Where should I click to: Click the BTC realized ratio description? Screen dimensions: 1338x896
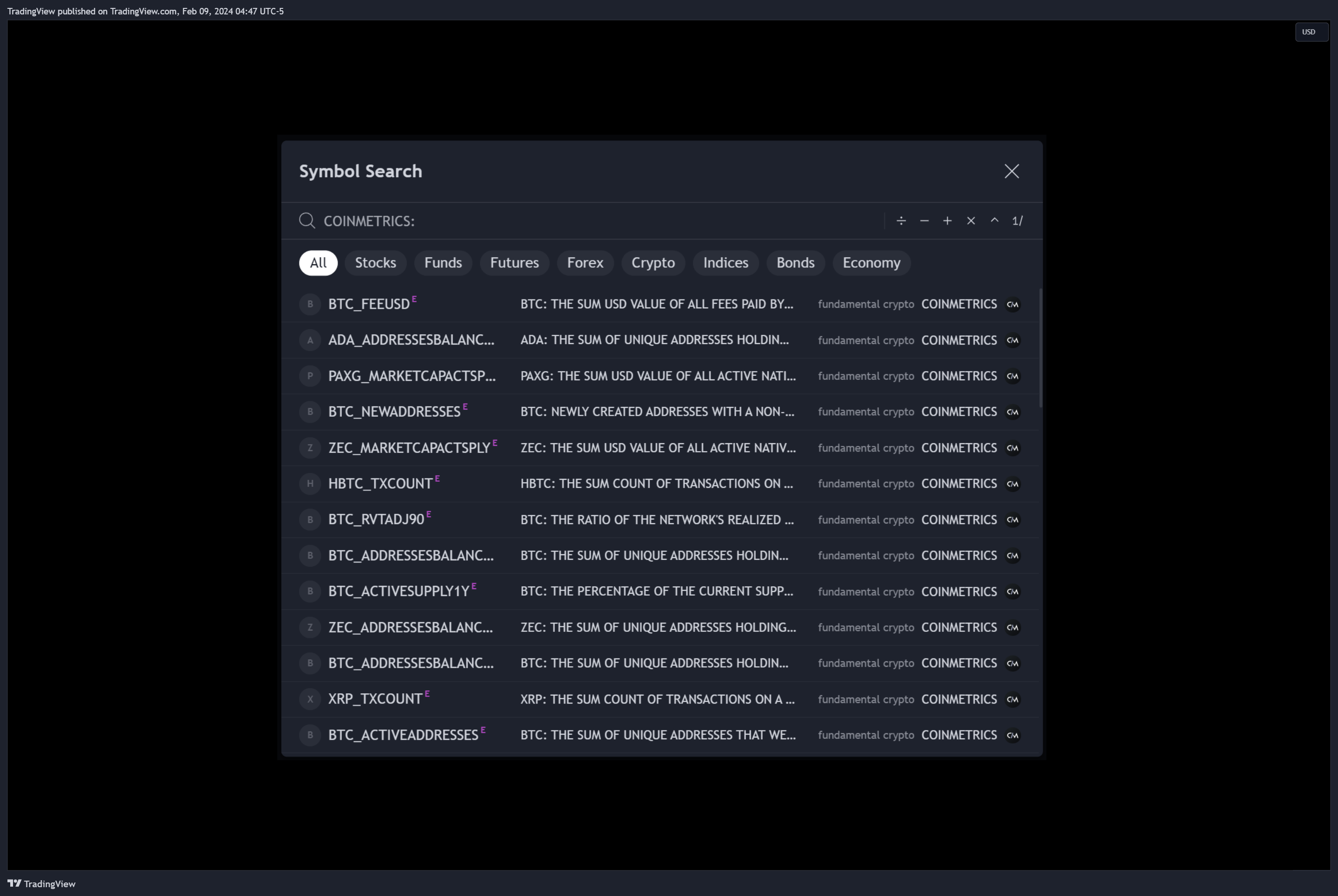657,520
